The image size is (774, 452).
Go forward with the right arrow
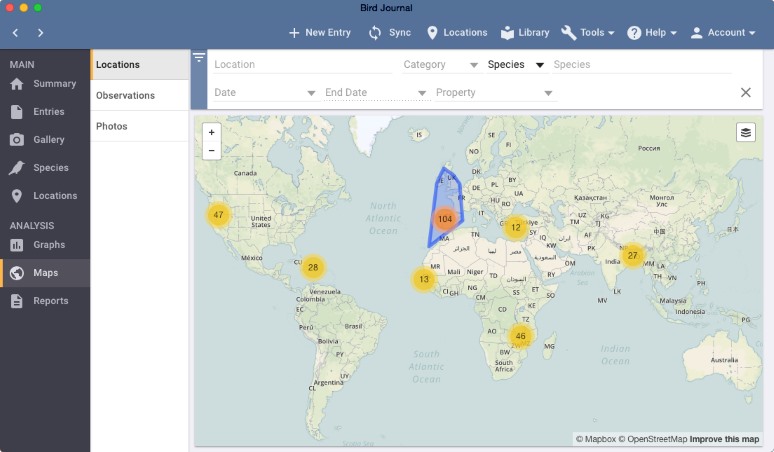(40, 33)
